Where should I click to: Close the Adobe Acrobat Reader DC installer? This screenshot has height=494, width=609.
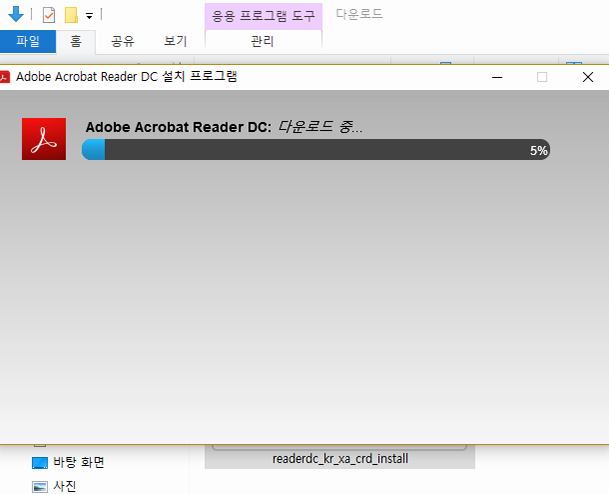click(588, 77)
